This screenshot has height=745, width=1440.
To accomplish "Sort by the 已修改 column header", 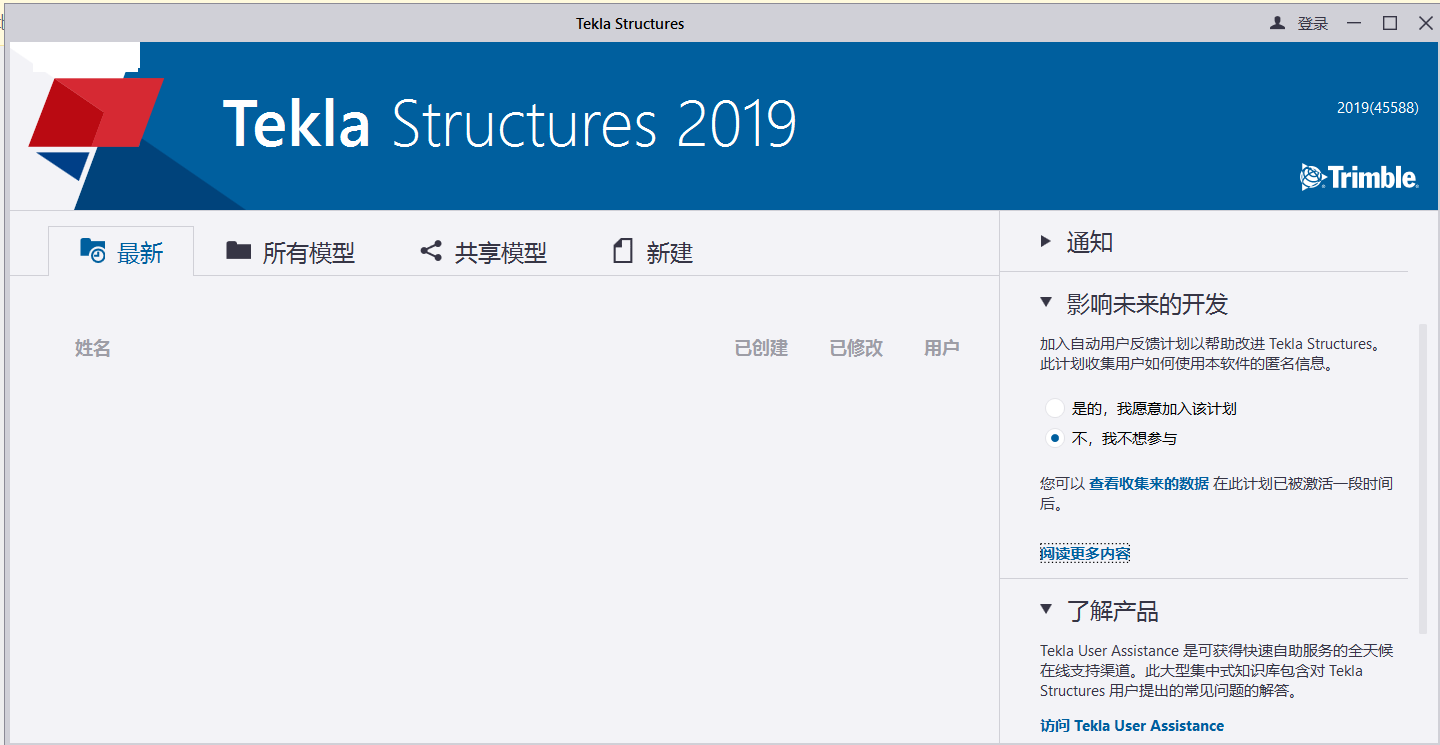I will (x=856, y=348).
